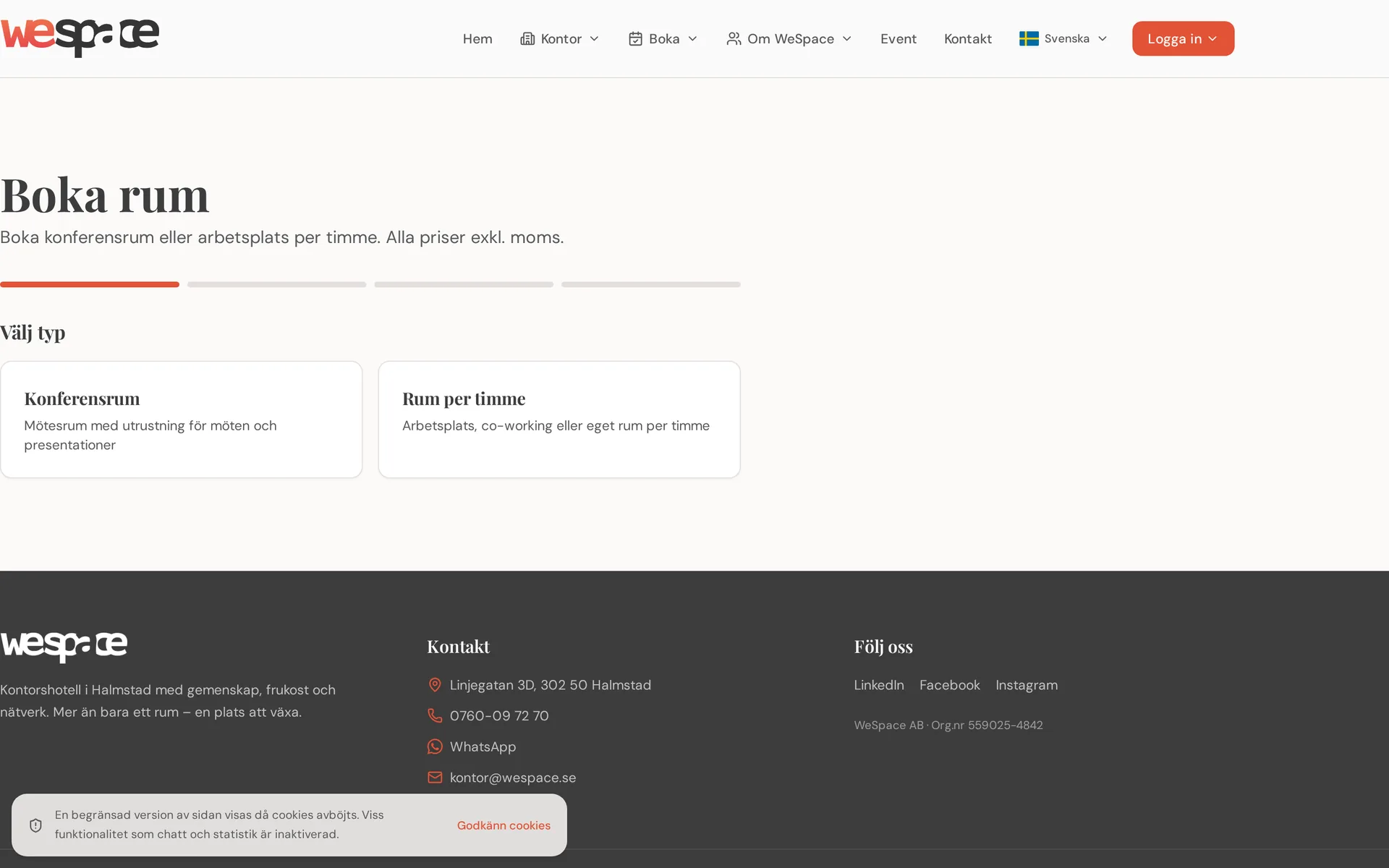This screenshot has width=1389, height=868.
Task: Open the Svenska language chevron
Action: click(1103, 38)
